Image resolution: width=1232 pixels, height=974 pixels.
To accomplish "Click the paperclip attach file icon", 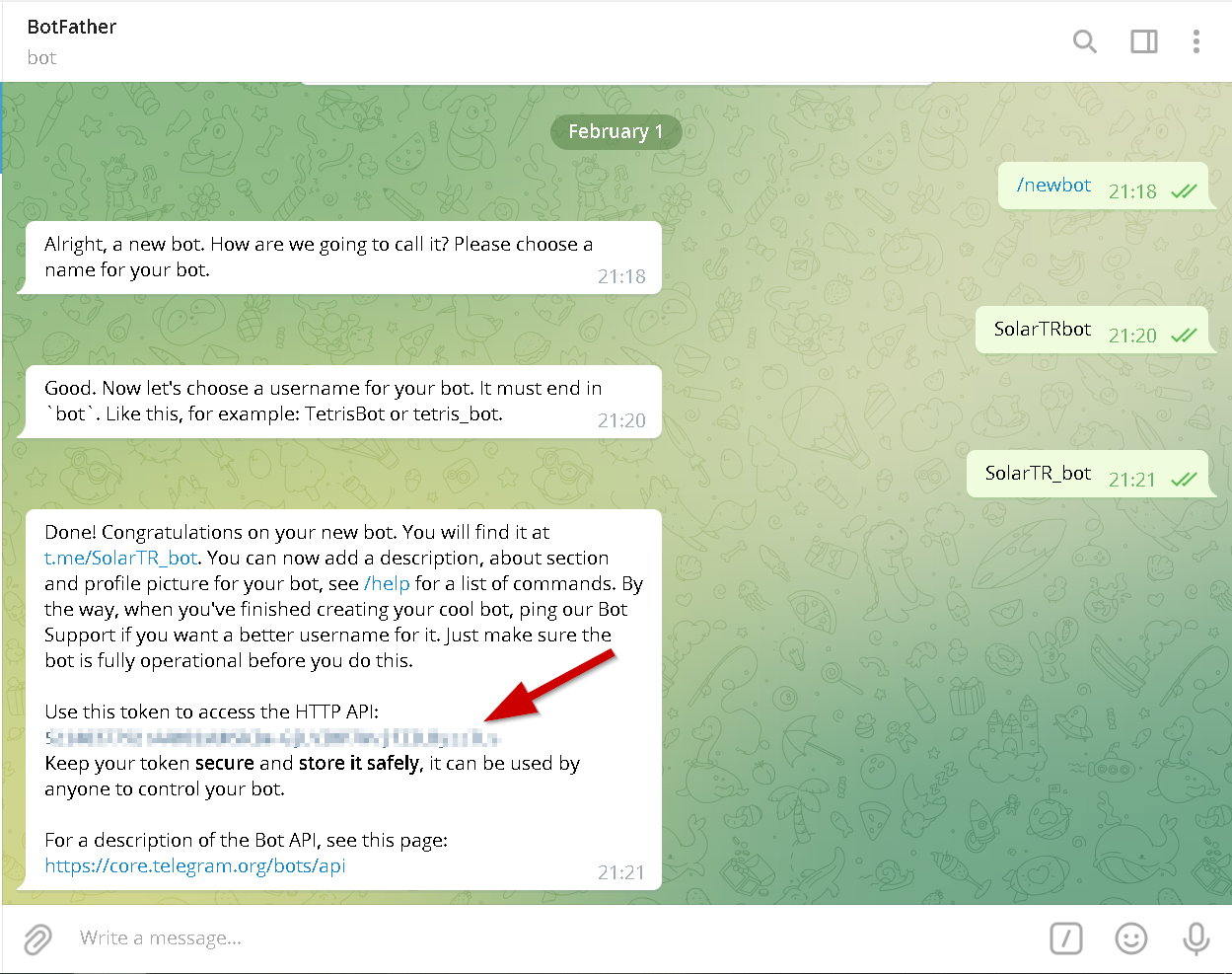I will [x=37, y=938].
